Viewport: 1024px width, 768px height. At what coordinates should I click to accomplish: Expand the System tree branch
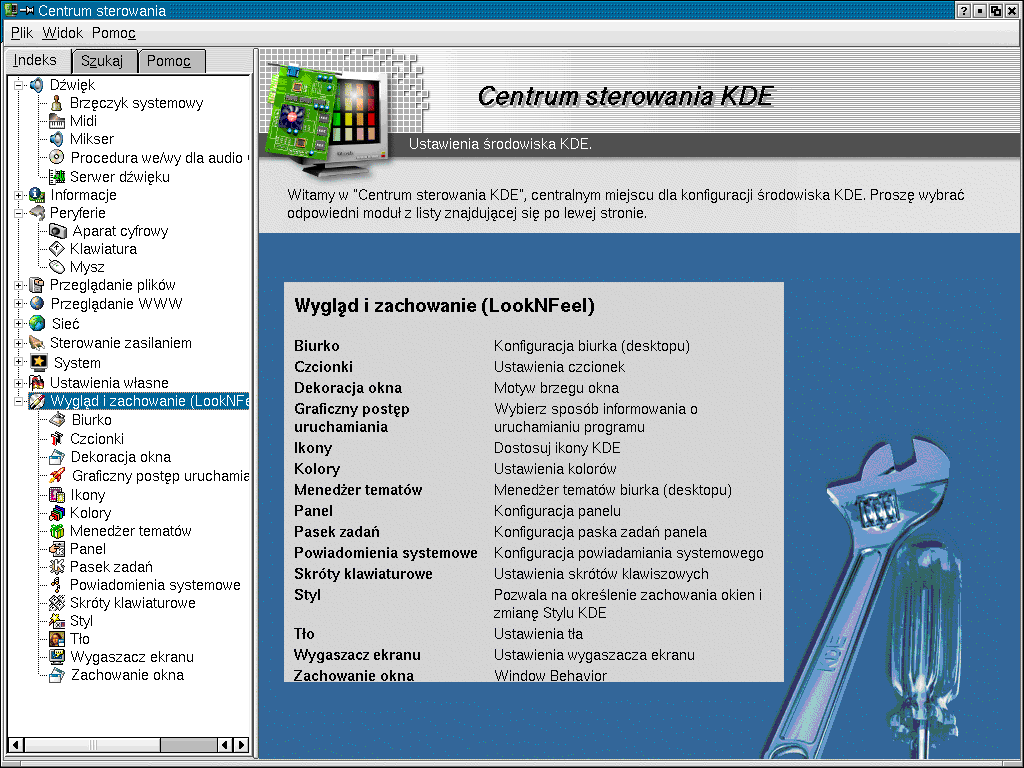click(18, 362)
